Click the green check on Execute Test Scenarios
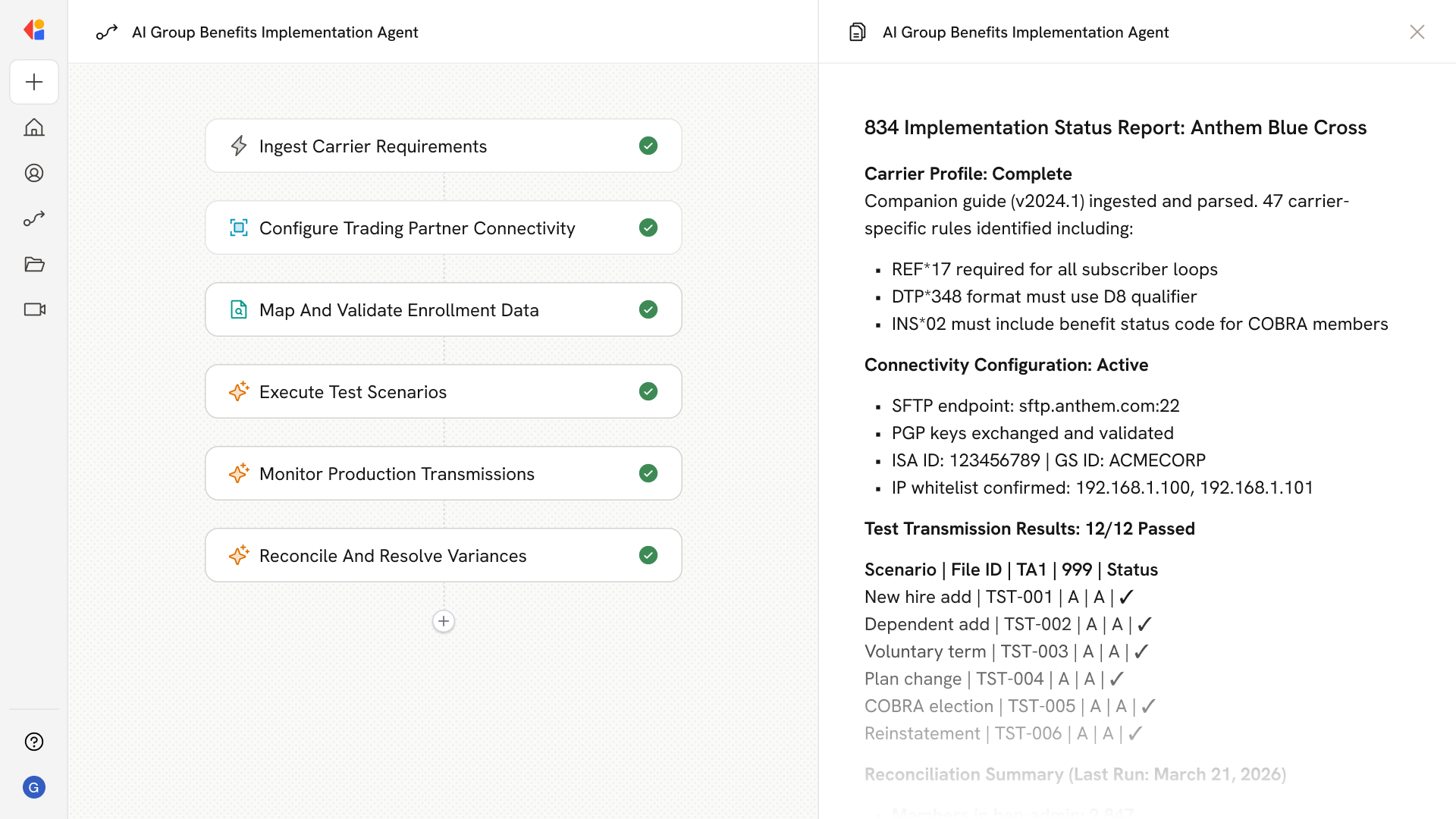 click(648, 391)
